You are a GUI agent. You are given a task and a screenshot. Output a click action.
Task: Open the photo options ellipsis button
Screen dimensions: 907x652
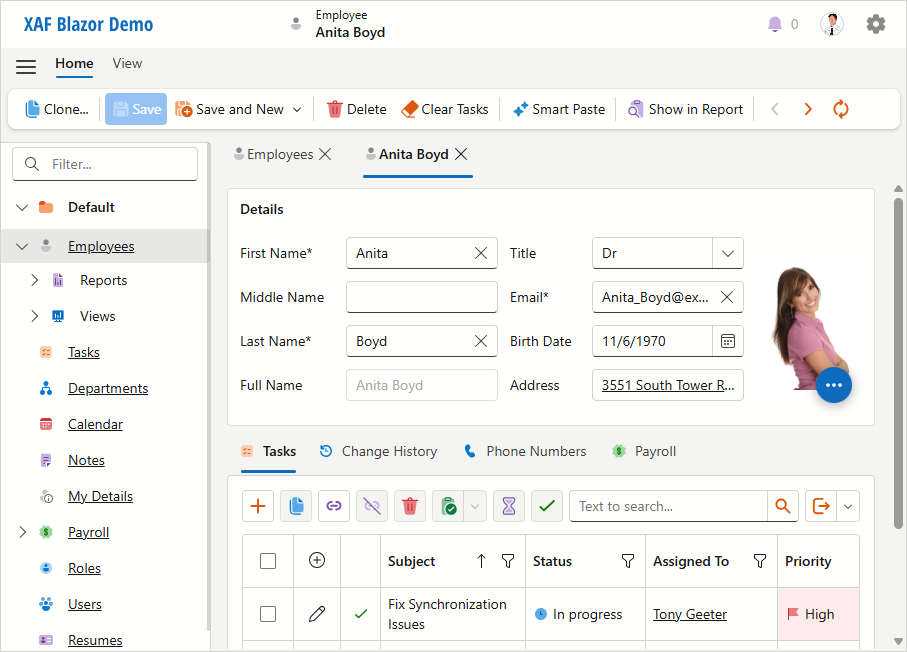coord(834,385)
